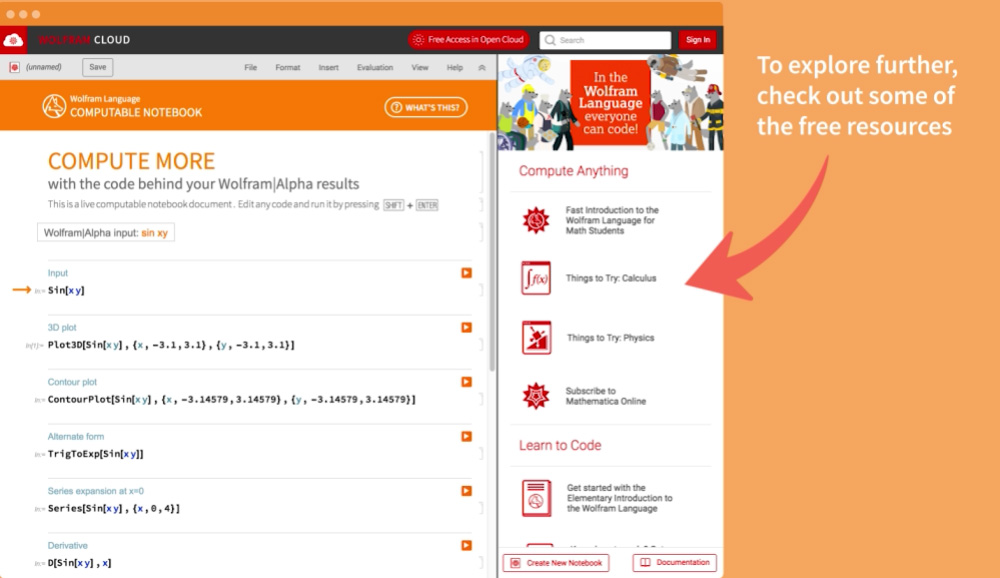The image size is (1000, 578).
Task: Click the Things to Try: Calculus icon
Action: pos(536,278)
